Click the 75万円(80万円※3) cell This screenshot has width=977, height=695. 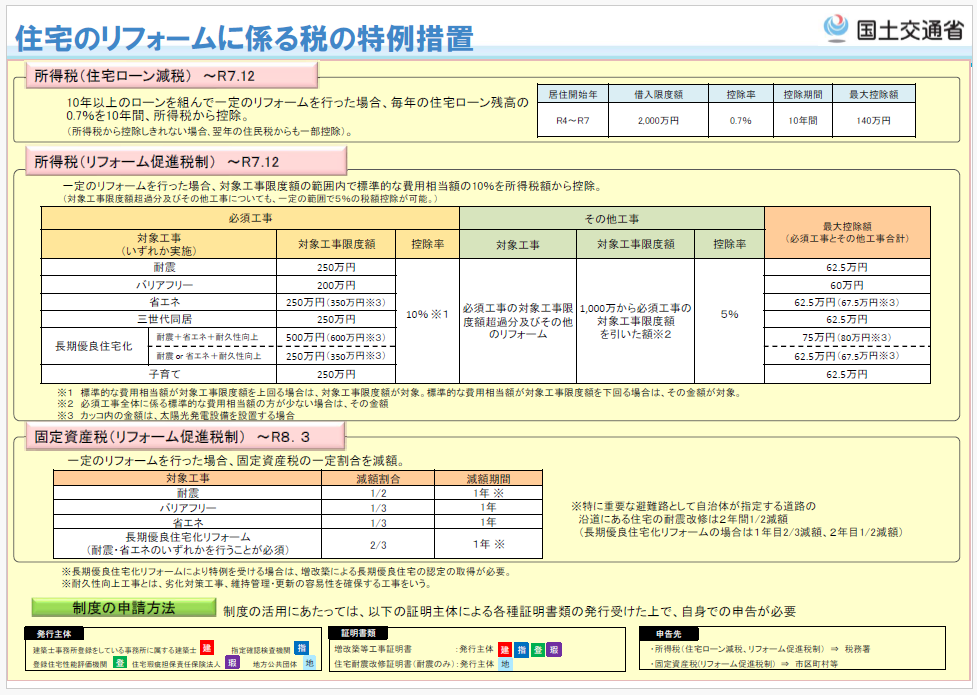click(x=847, y=337)
